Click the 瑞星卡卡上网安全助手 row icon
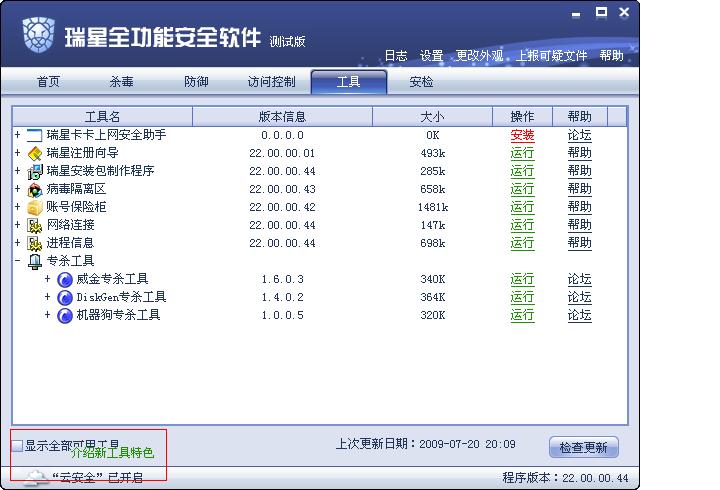Image resolution: width=720 pixels, height=490 pixels. [34, 135]
